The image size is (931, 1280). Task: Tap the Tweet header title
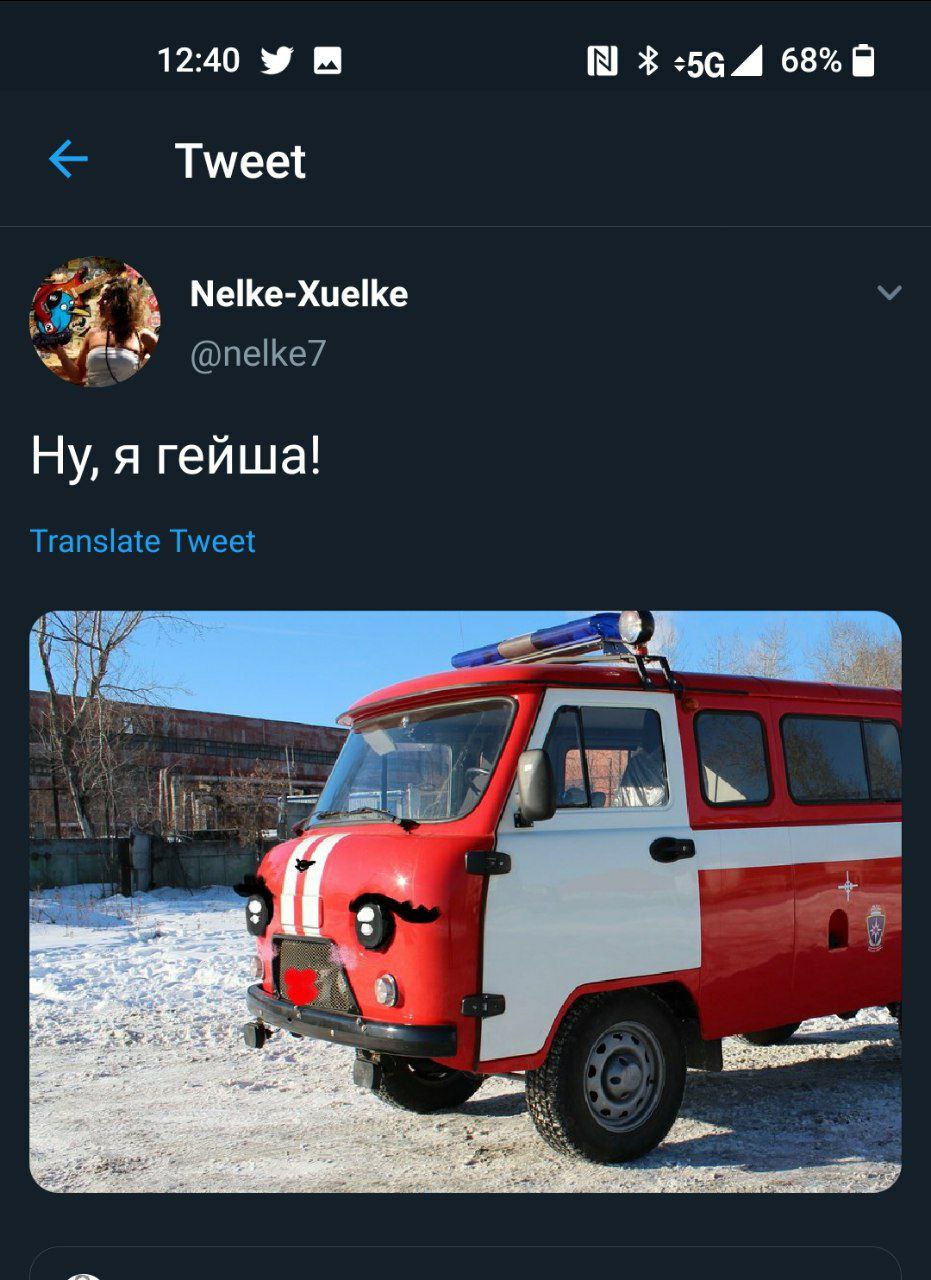(x=240, y=161)
